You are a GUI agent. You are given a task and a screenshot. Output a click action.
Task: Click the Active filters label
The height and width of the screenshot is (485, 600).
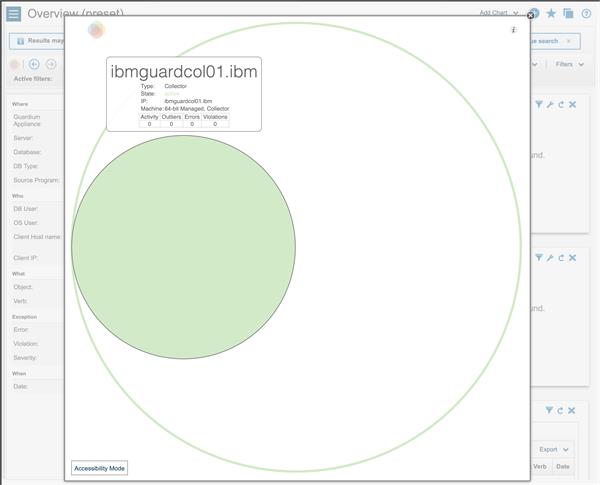coord(33,79)
